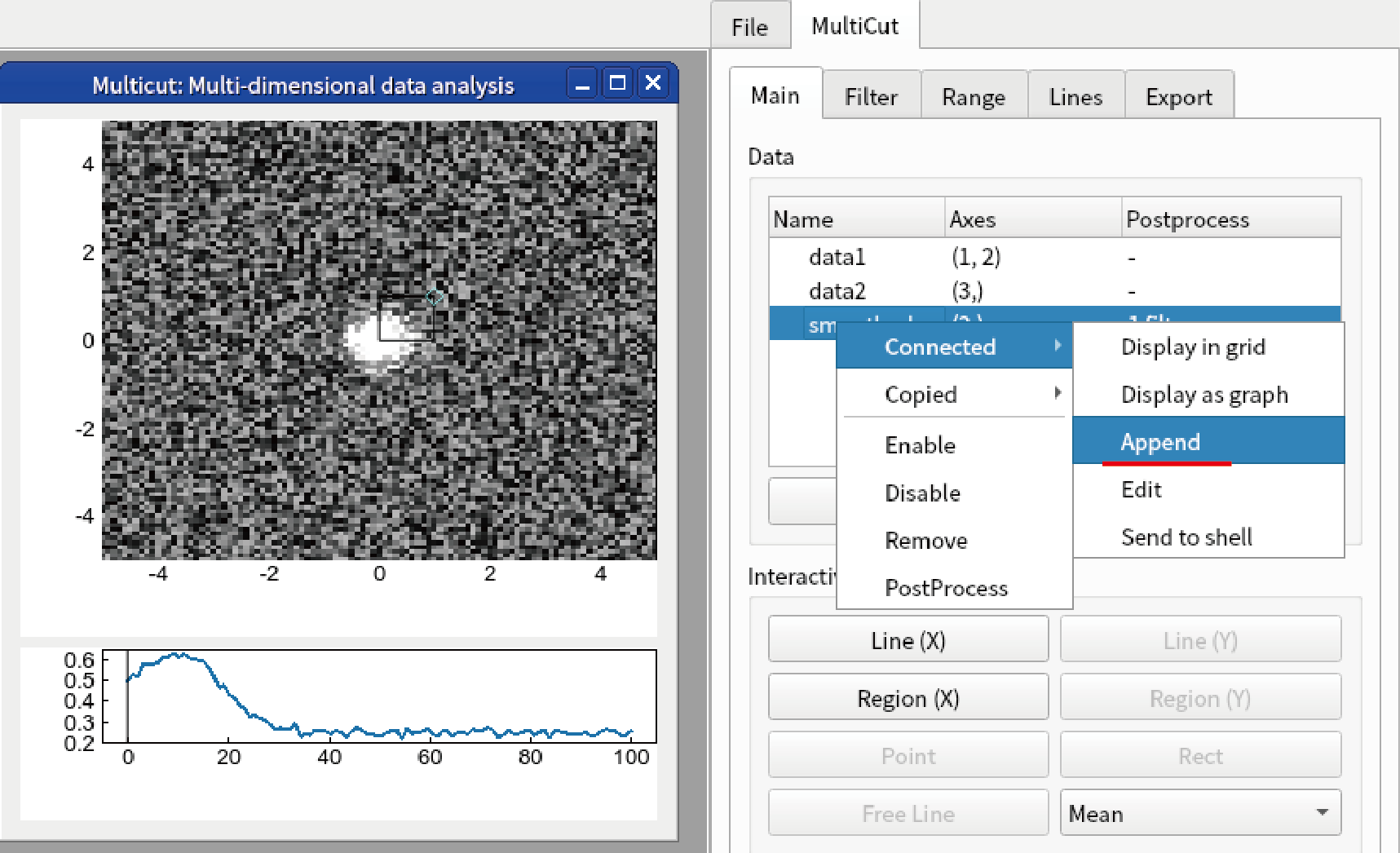The image size is (1400, 853).
Task: Click the Axes column header
Action: 1032,219
